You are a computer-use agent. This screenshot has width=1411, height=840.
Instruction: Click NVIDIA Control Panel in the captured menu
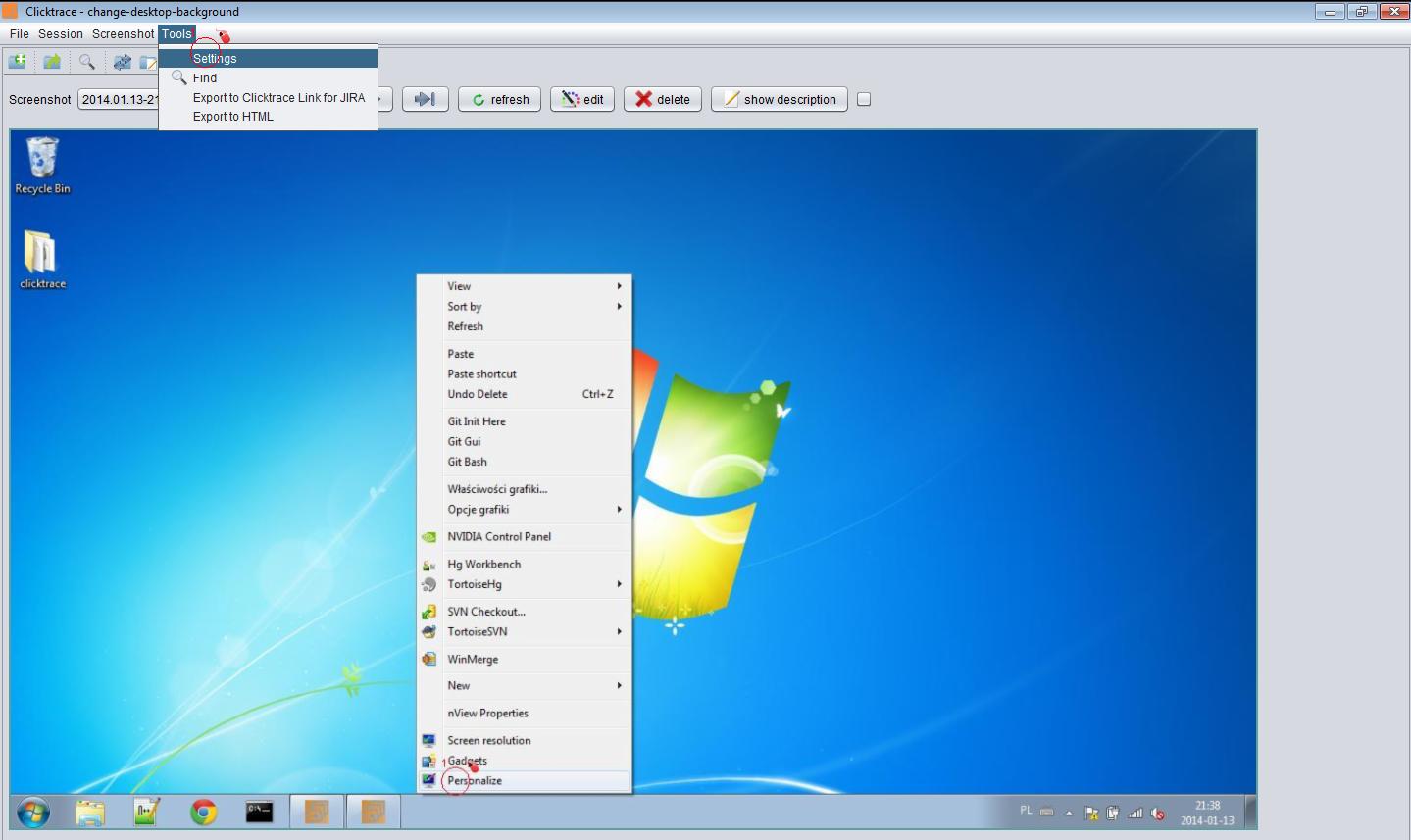pos(524,536)
